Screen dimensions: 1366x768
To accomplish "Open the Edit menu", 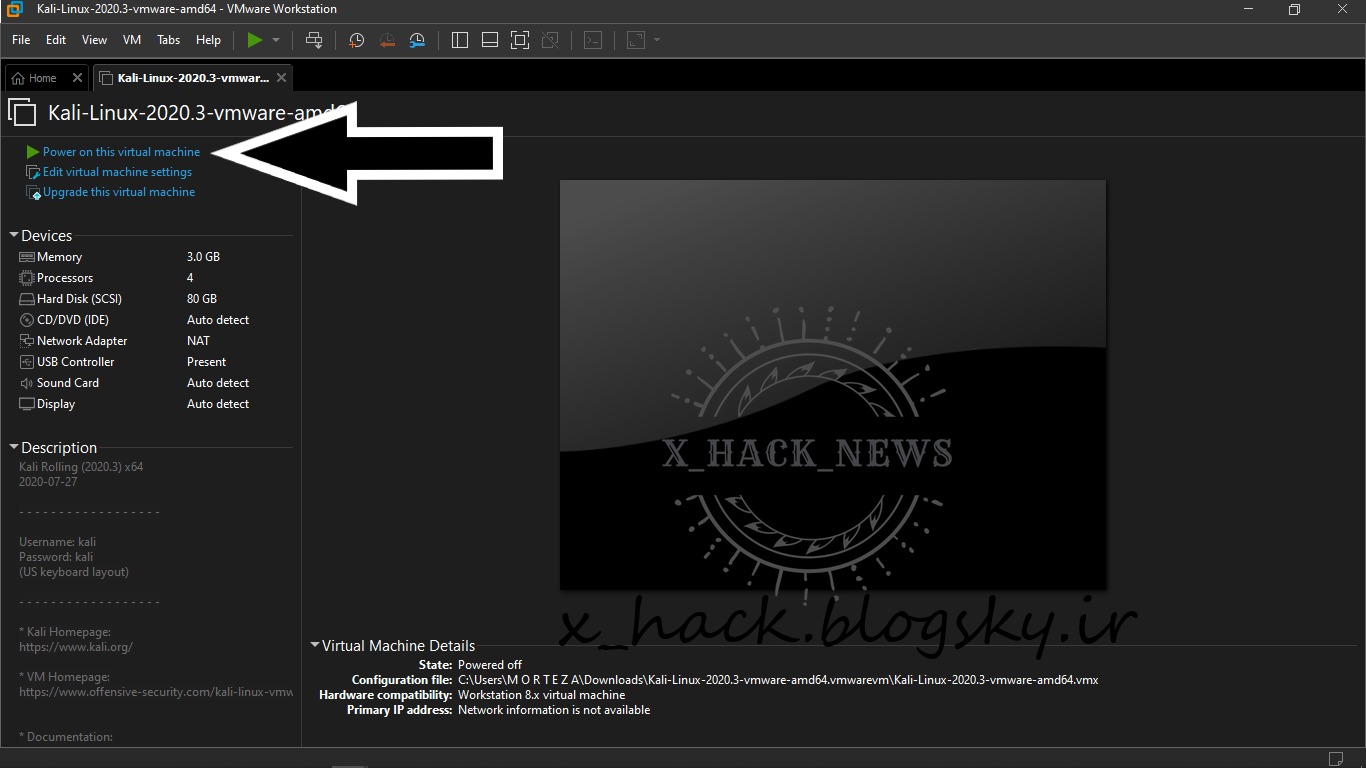I will pyautogui.click(x=56, y=40).
